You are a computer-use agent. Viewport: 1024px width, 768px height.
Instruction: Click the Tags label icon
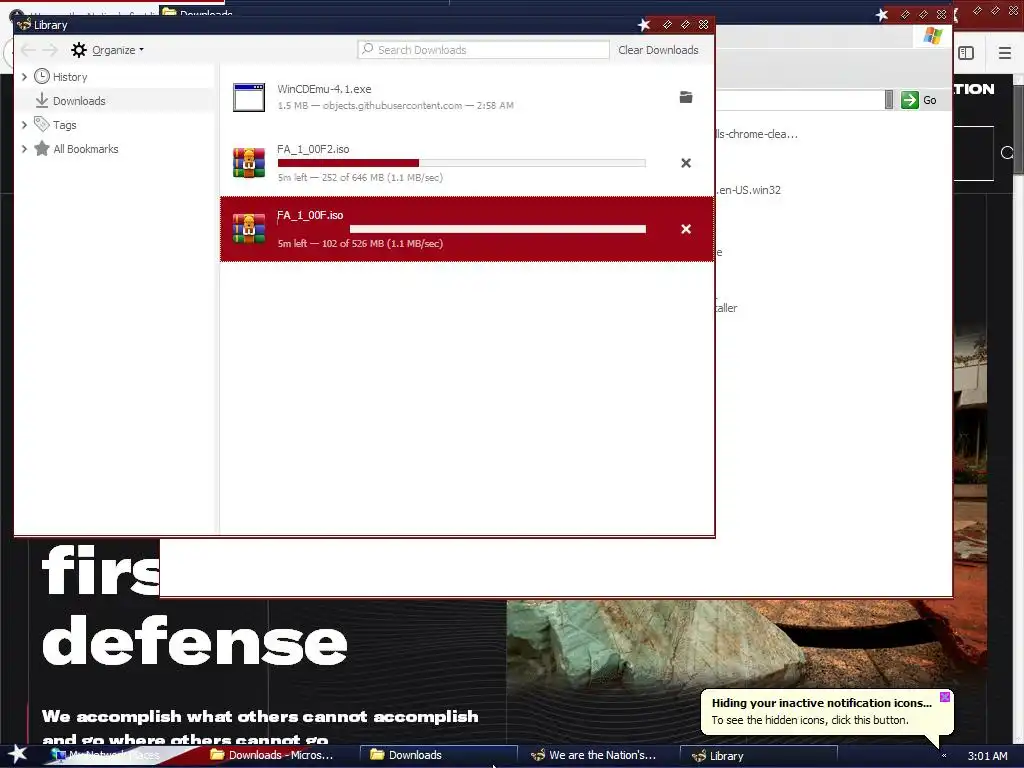[x=41, y=124]
